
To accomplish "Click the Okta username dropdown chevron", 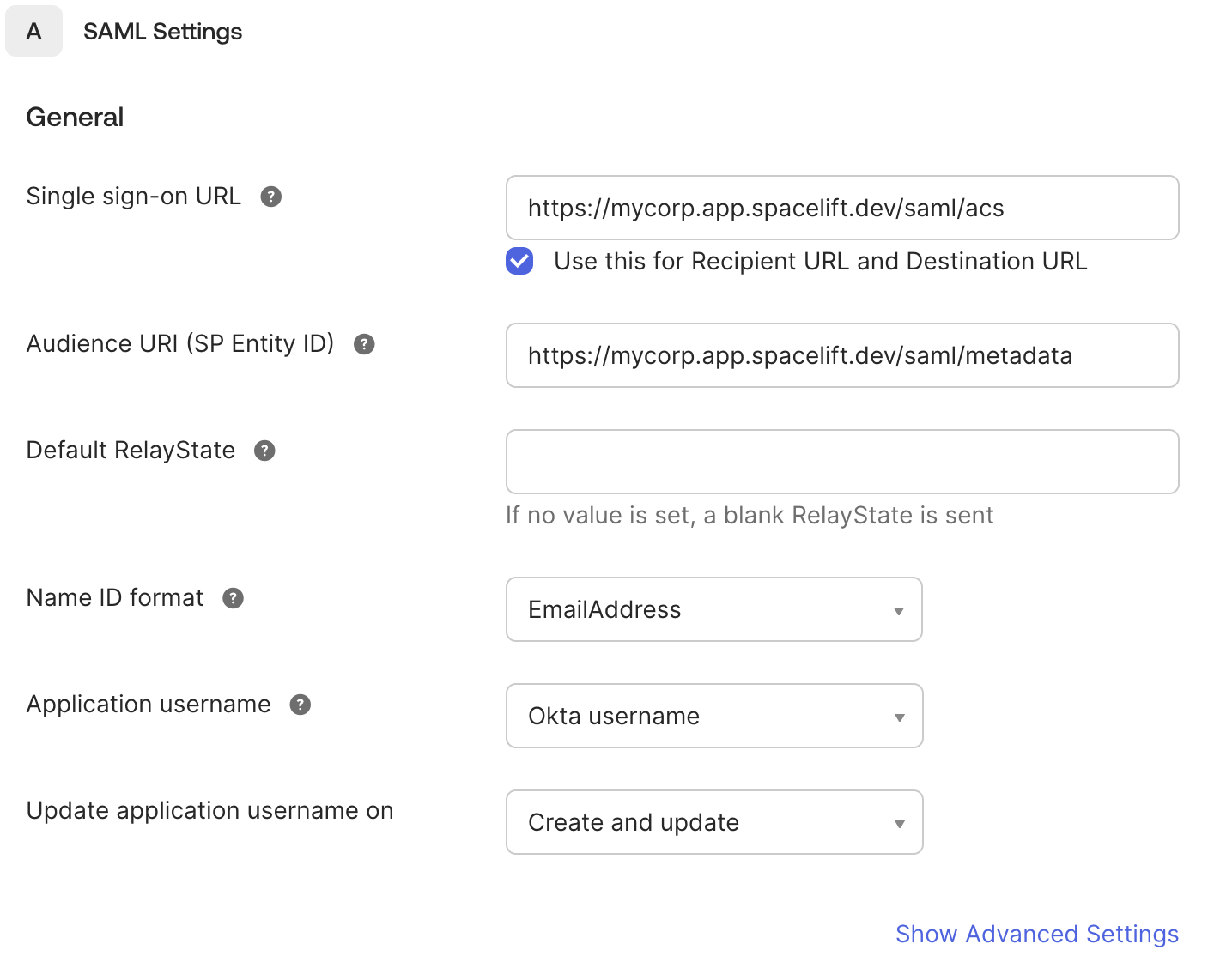I will click(898, 716).
